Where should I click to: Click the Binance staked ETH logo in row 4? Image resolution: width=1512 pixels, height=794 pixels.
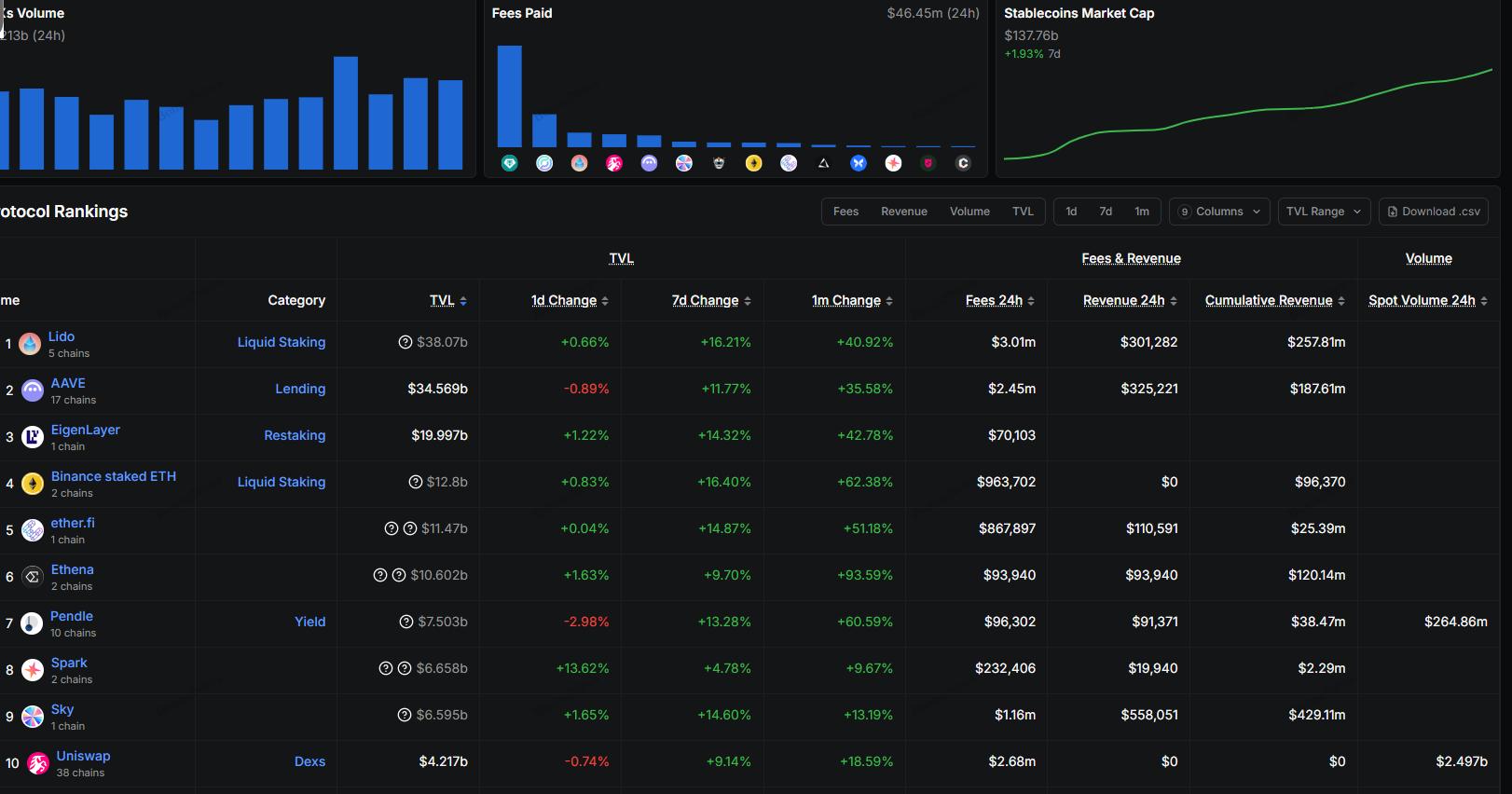[33, 484]
